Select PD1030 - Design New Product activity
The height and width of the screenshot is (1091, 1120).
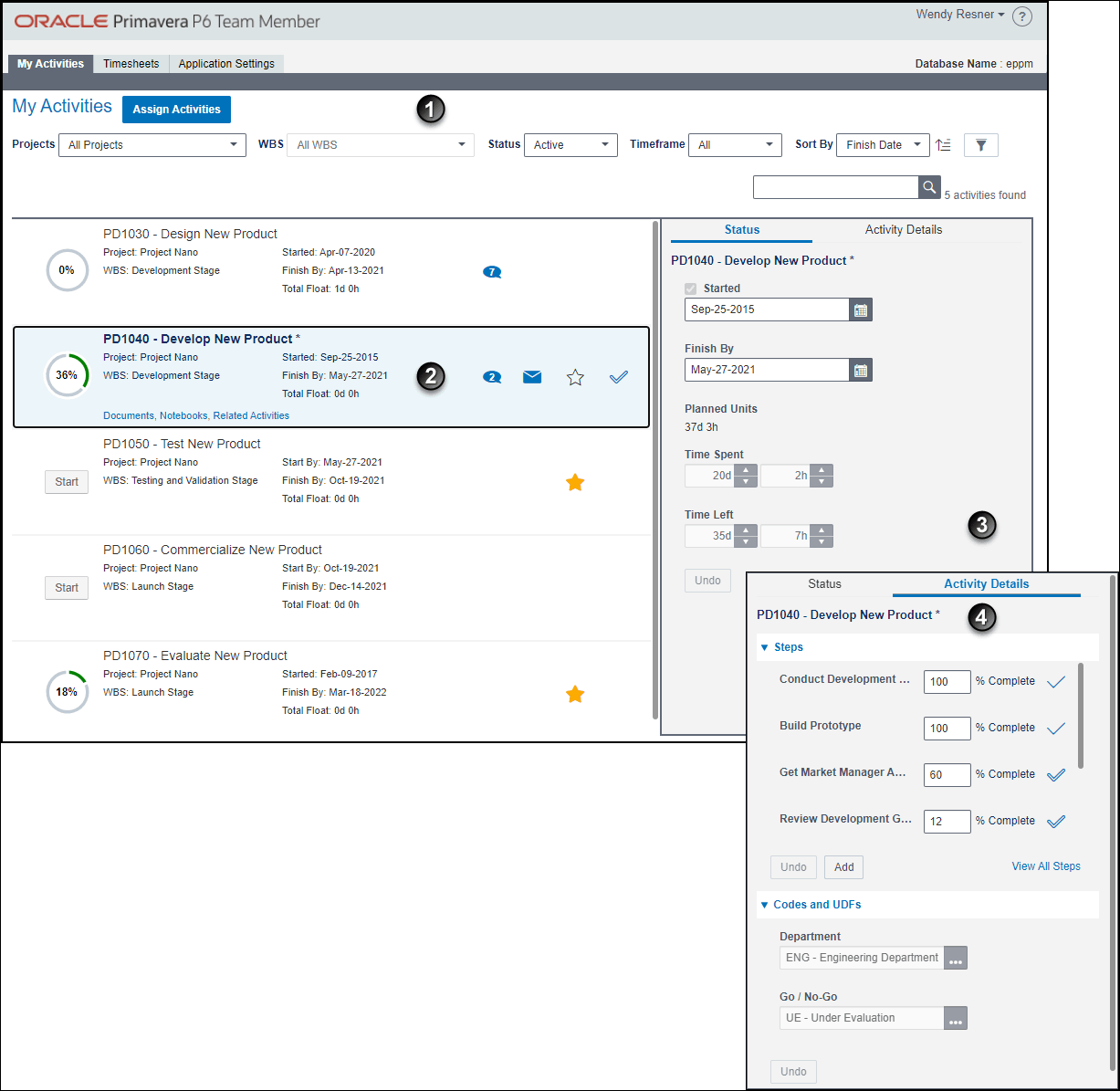click(x=331, y=271)
